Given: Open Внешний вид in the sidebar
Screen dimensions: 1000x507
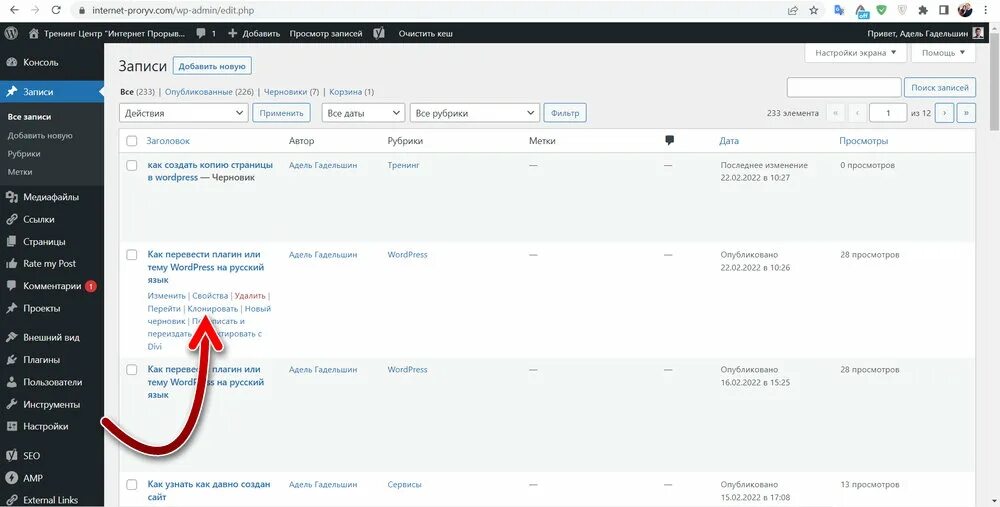Looking at the screenshot, I should pyautogui.click(x=52, y=337).
